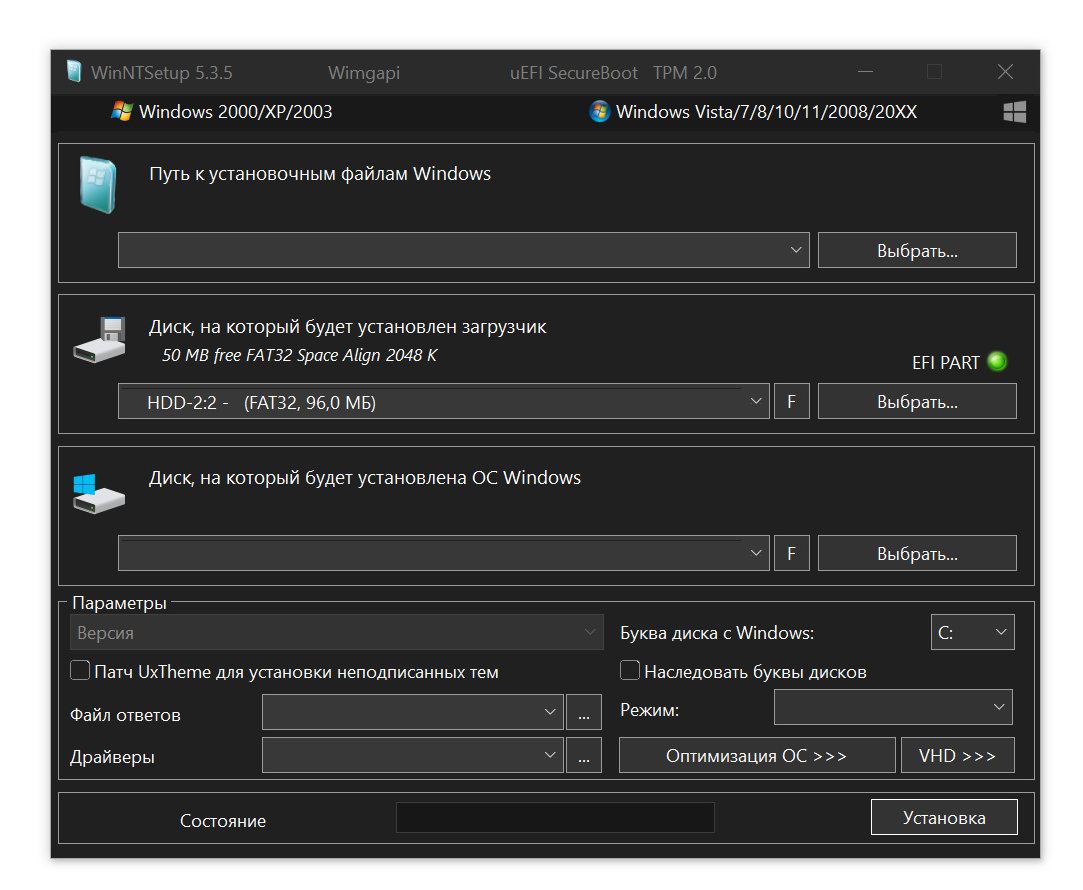Viewport: 1083px width, 890px height.
Task: Open the Драйверы dropdown
Action: pyautogui.click(x=412, y=755)
